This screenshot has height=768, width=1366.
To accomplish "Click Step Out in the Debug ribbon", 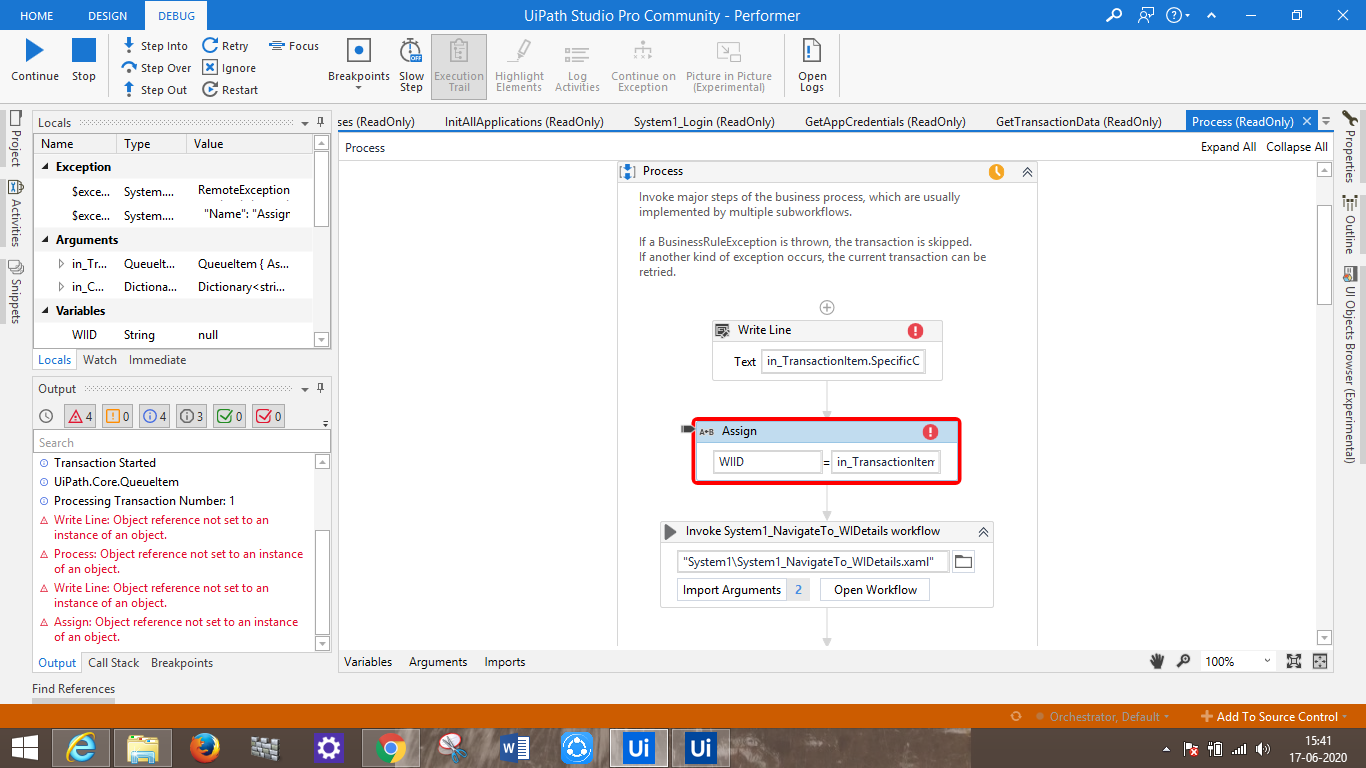I will 155,90.
